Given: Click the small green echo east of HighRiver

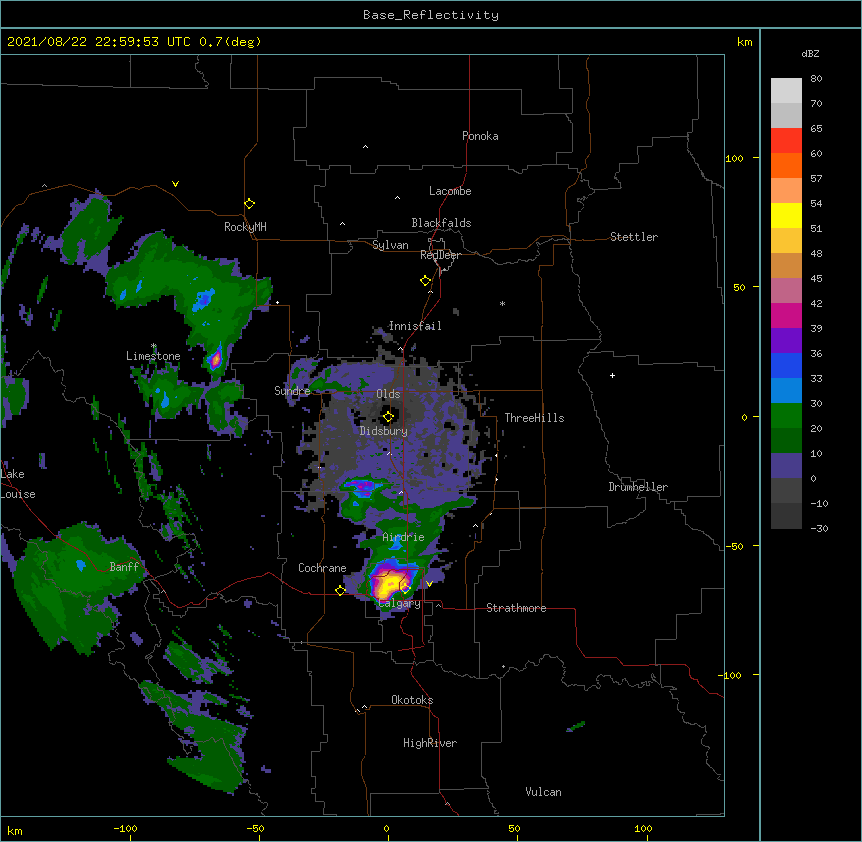Looking at the screenshot, I should [576, 727].
